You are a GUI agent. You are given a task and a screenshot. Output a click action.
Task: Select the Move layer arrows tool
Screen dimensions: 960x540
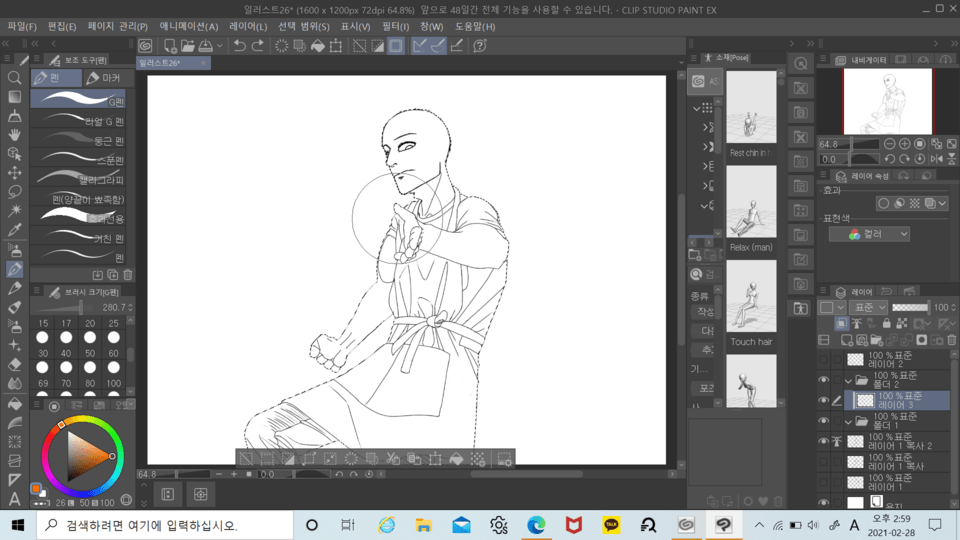[14, 173]
